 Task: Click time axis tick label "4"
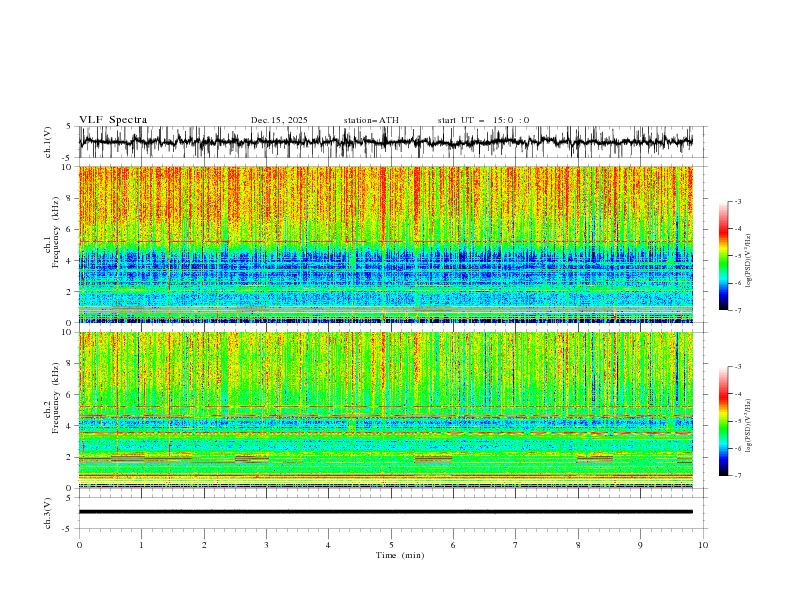point(328,545)
